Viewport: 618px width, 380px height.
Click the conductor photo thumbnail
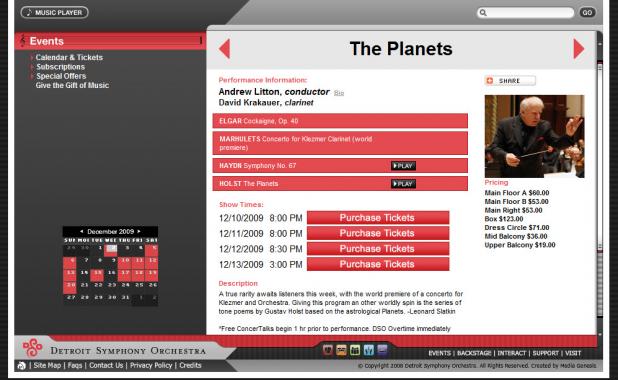[534, 136]
